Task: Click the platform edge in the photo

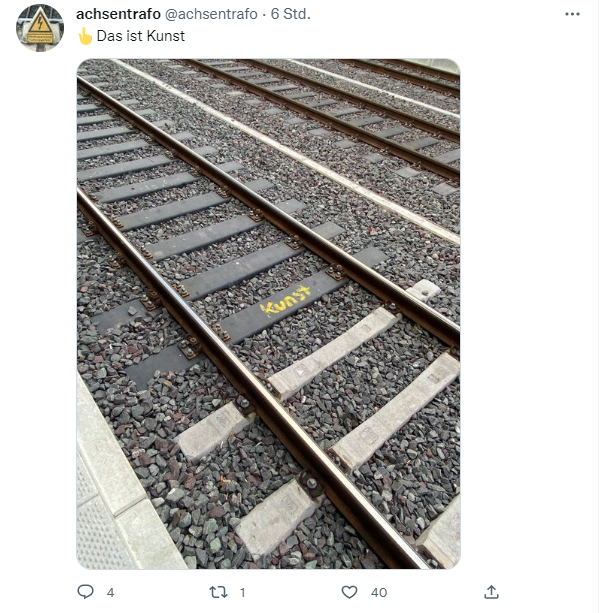Action: (113, 489)
